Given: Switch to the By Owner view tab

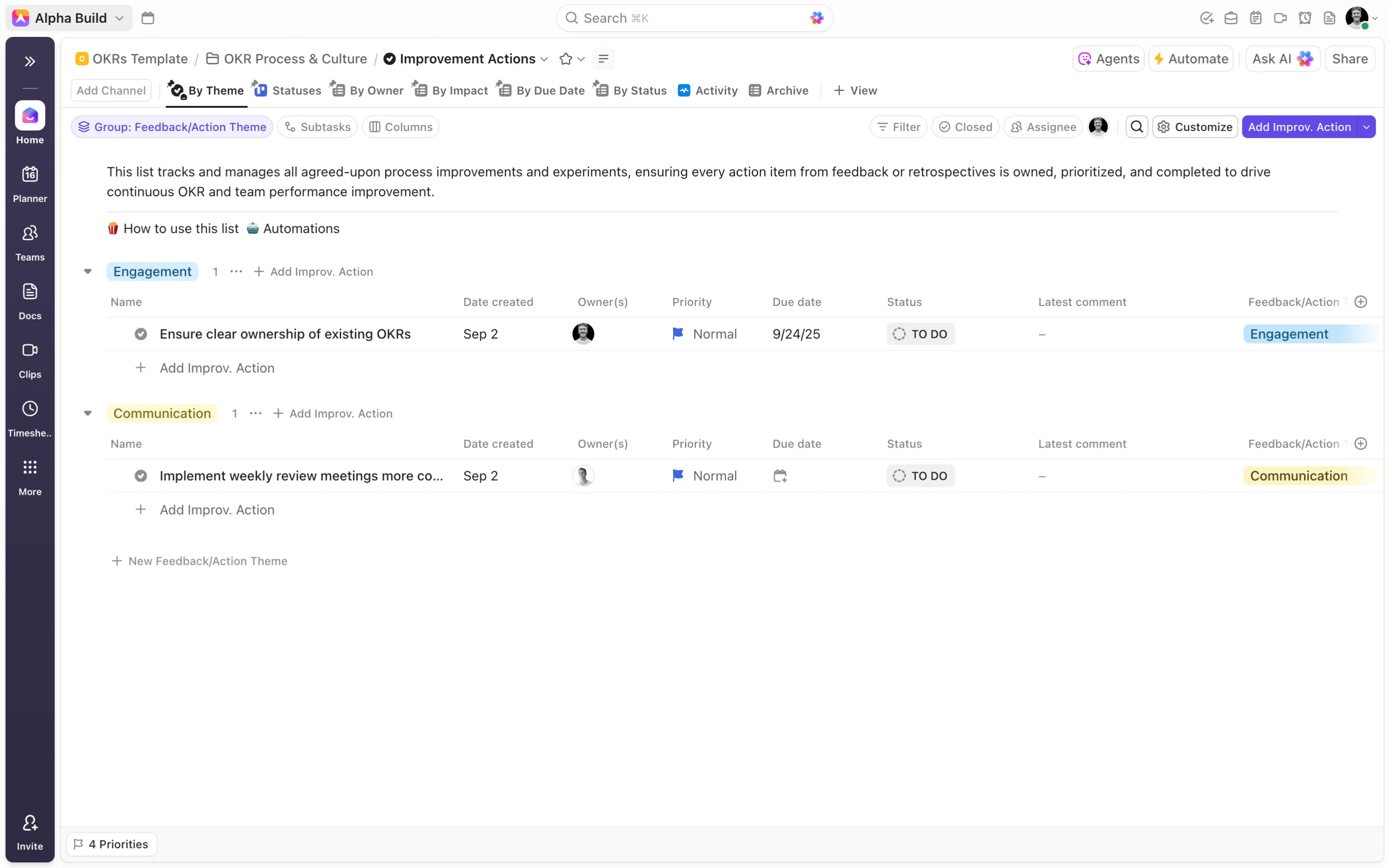Looking at the screenshot, I should [368, 90].
